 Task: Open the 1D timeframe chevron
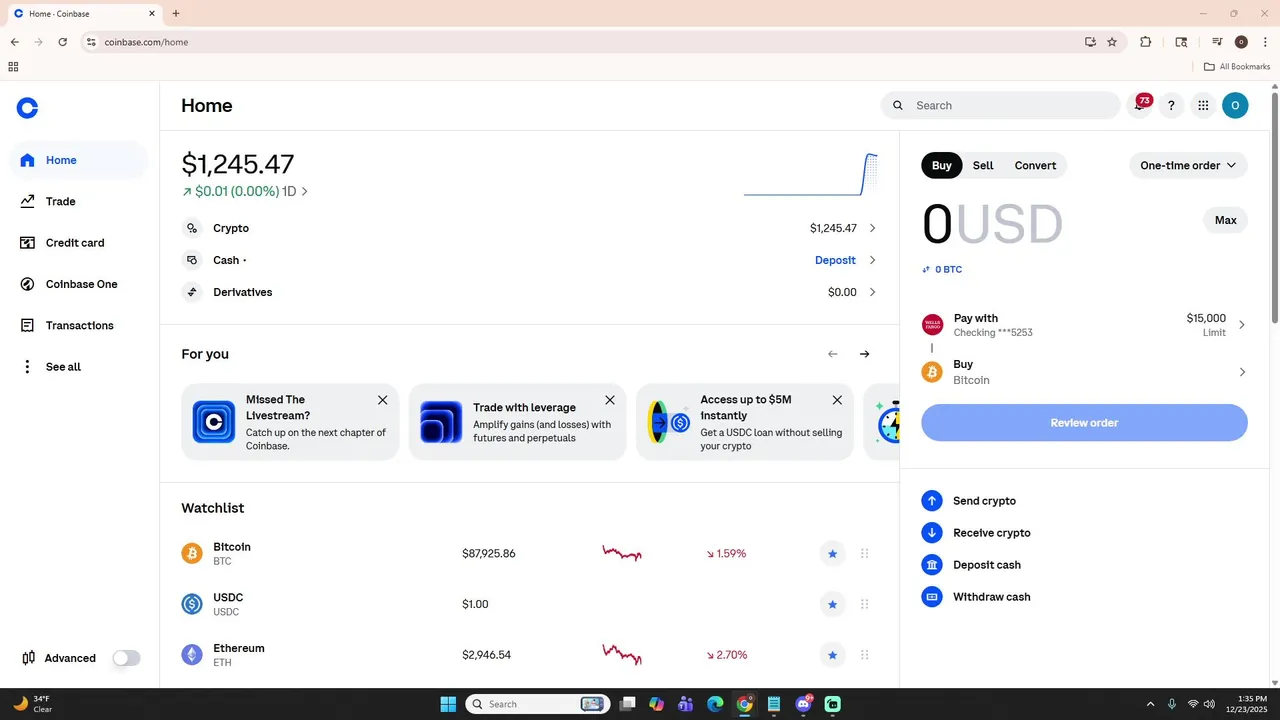coord(305,191)
